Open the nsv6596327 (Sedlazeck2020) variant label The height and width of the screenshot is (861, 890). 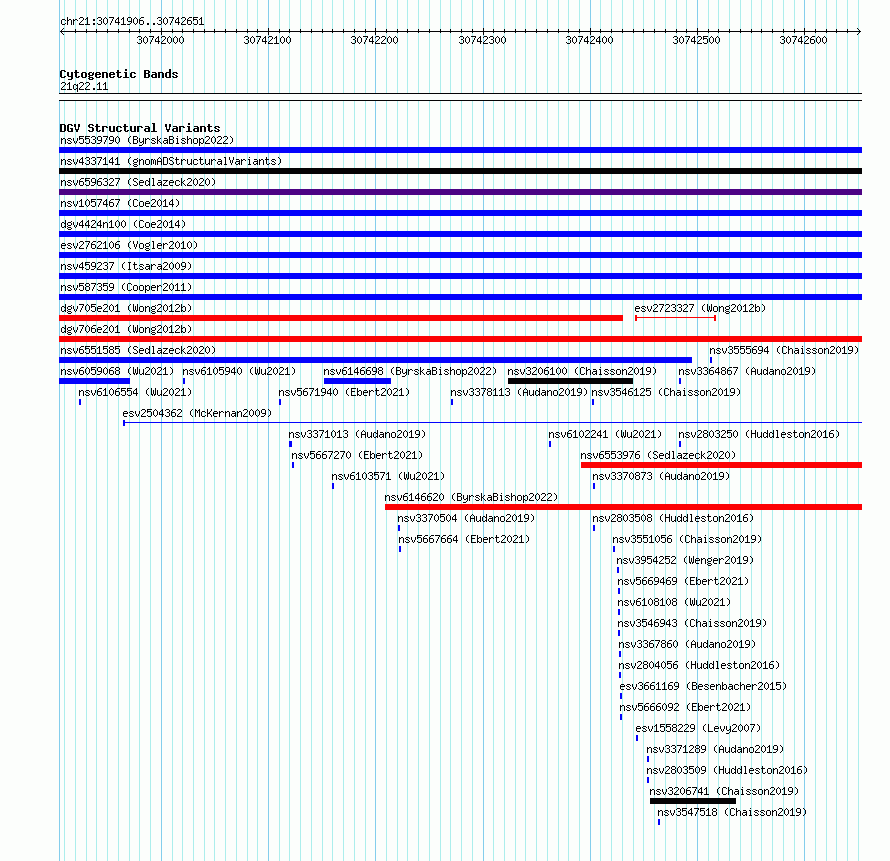click(x=138, y=182)
